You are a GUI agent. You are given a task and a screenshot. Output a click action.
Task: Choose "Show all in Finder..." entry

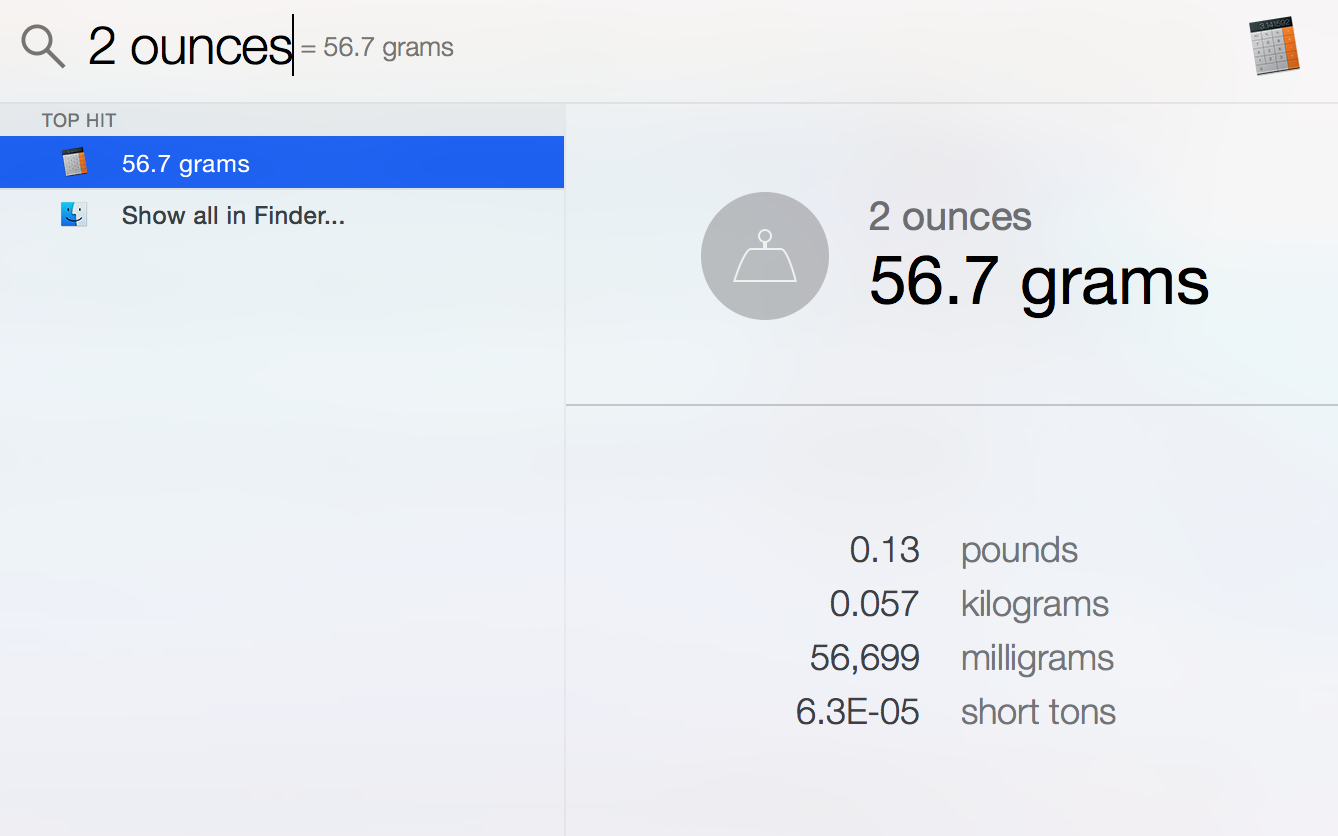pyautogui.click(x=233, y=216)
